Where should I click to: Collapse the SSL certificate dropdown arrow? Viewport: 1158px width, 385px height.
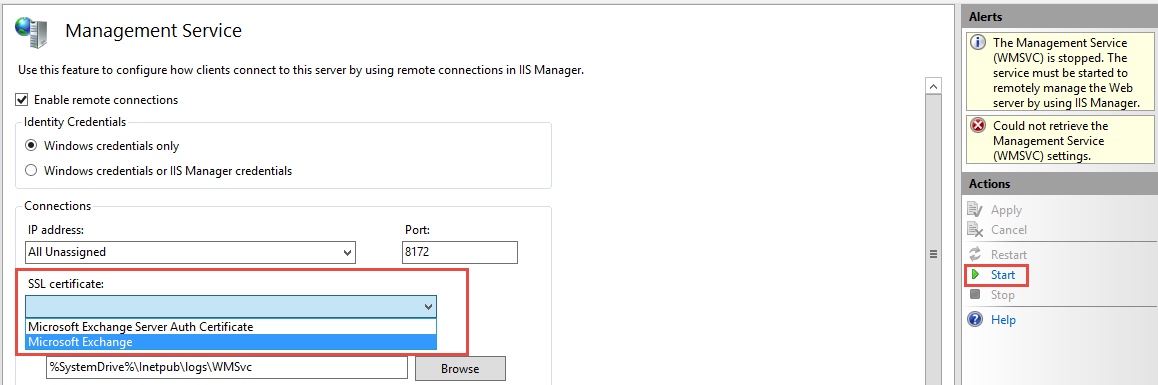coord(427,307)
